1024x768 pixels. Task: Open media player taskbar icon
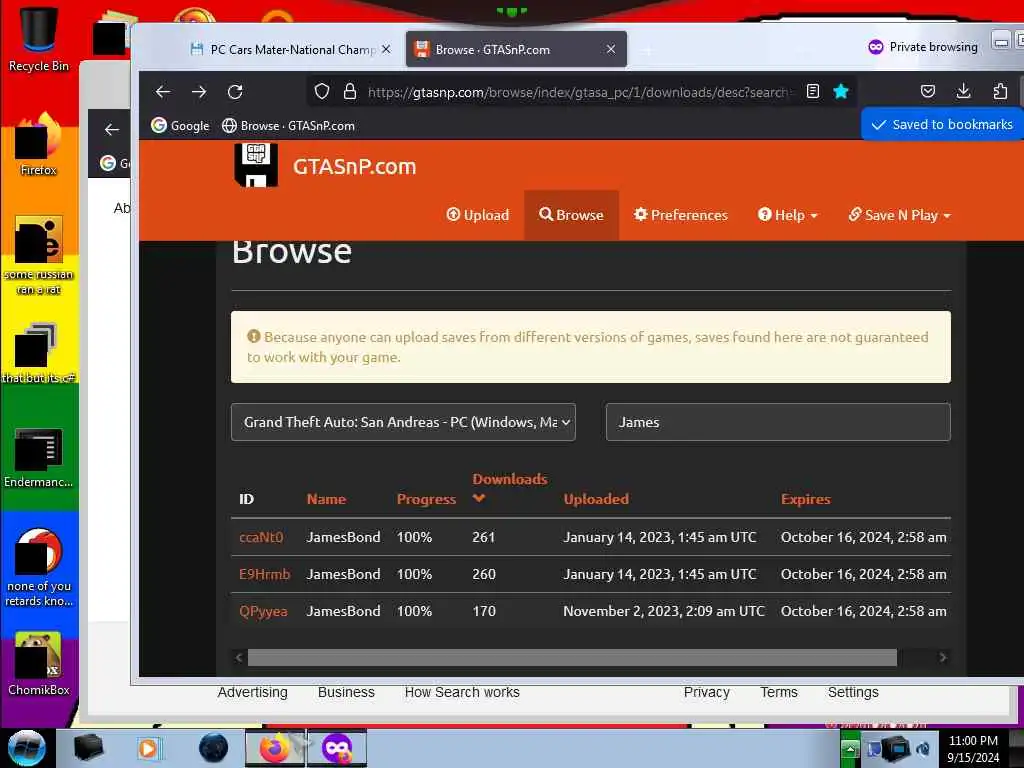148,748
